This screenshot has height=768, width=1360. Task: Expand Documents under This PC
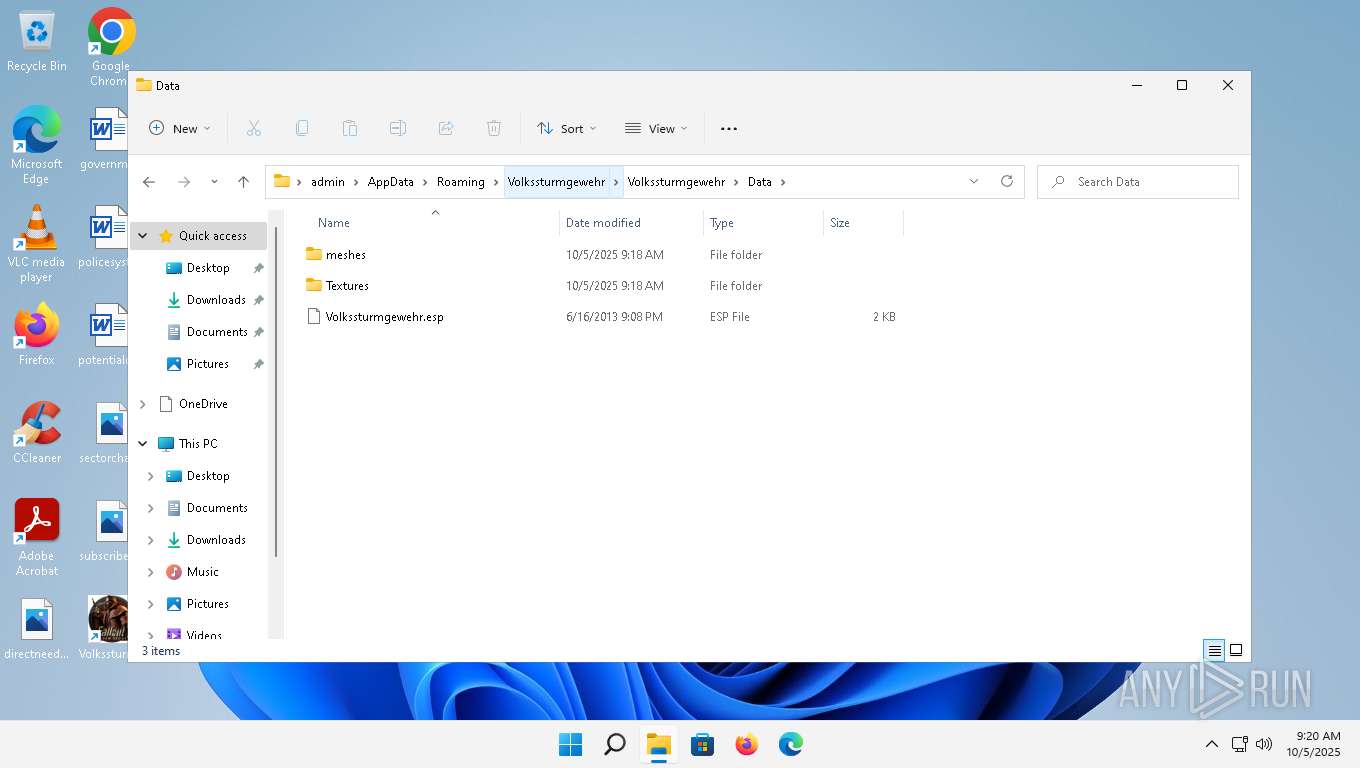point(151,508)
